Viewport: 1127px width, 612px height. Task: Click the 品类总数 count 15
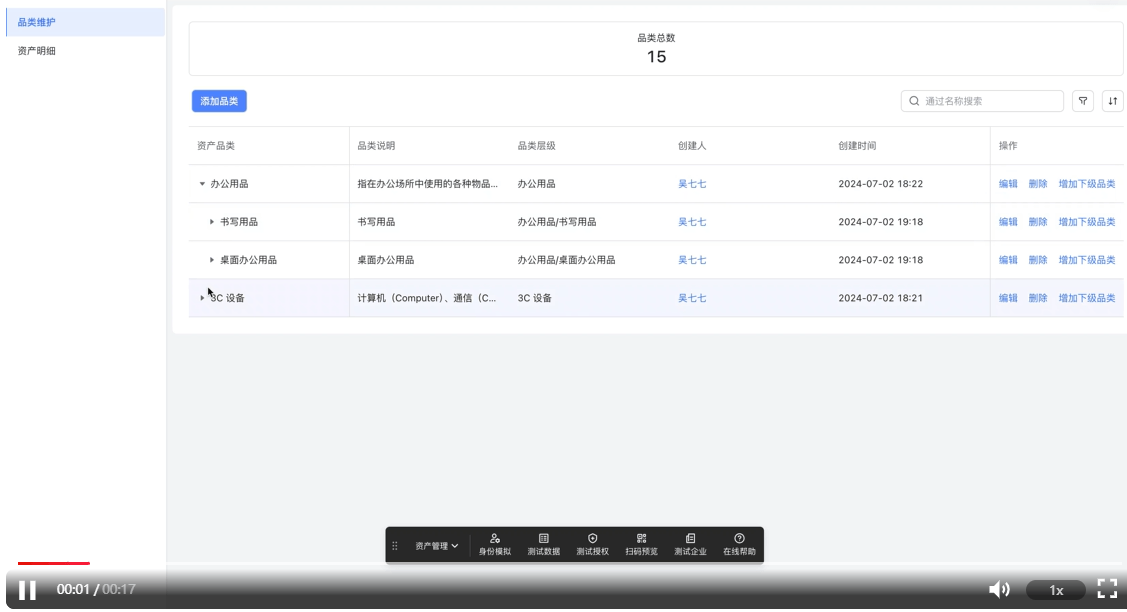[x=656, y=57]
